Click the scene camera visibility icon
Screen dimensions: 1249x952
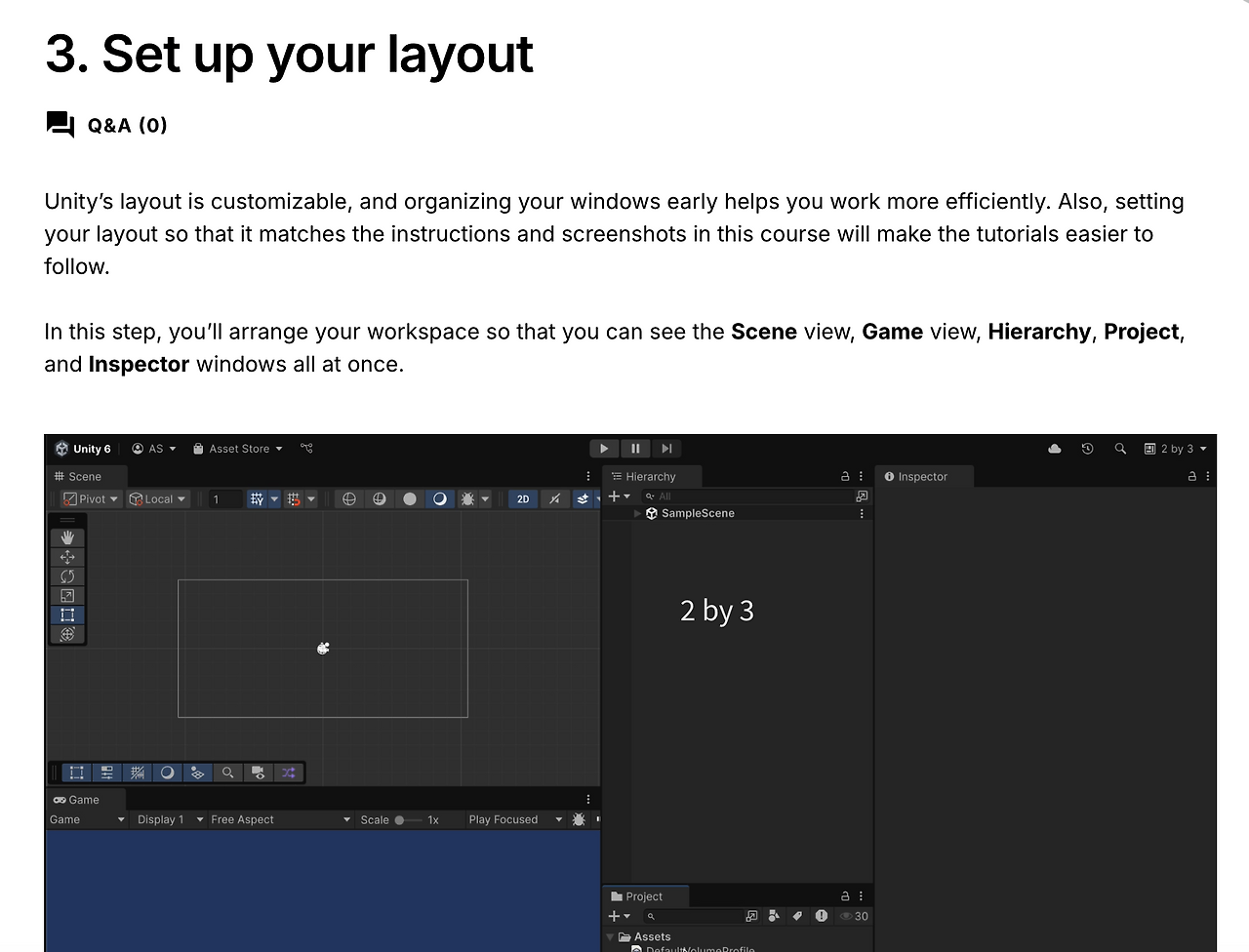coord(258,773)
